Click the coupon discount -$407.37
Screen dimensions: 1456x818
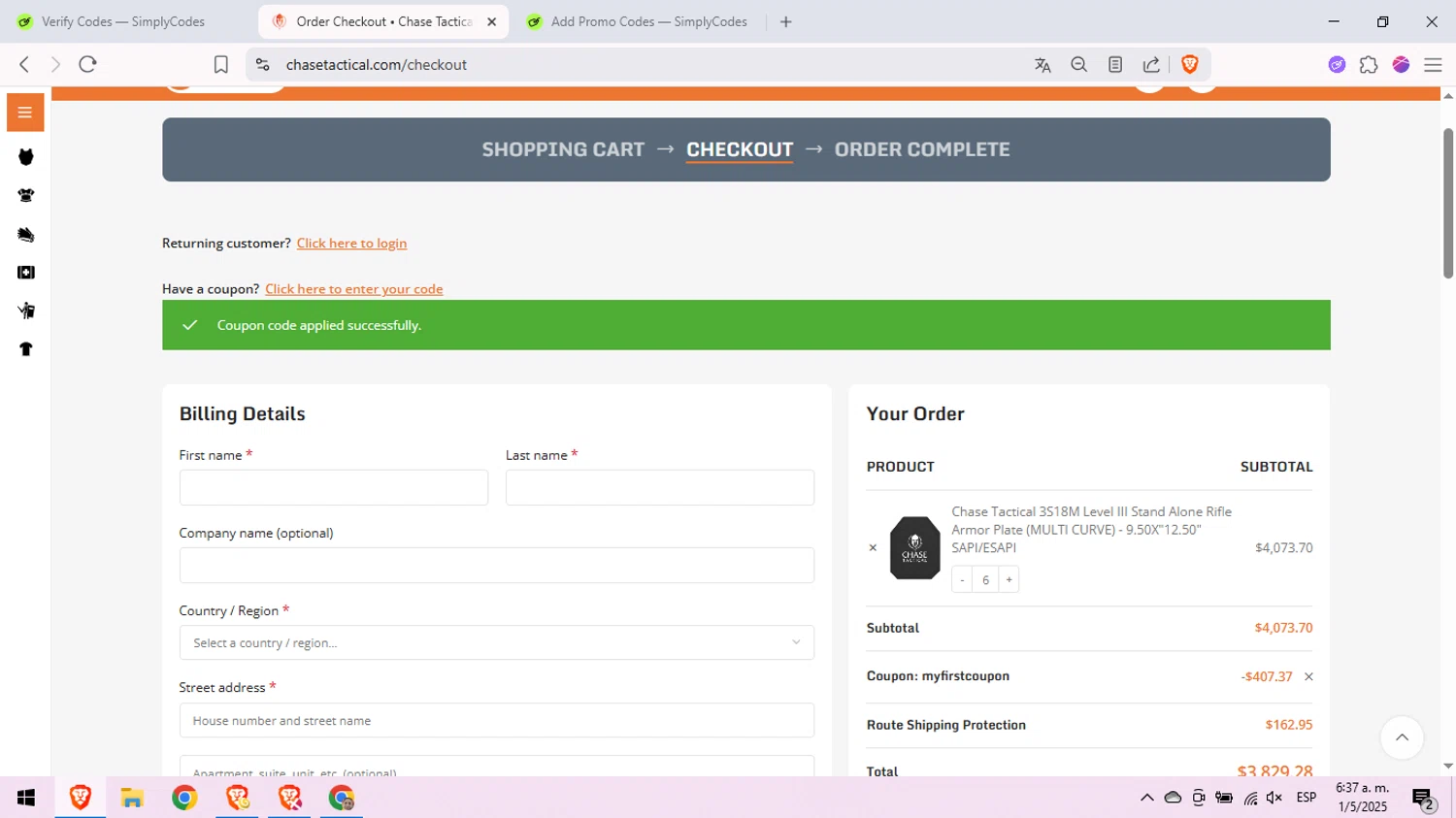(1267, 677)
